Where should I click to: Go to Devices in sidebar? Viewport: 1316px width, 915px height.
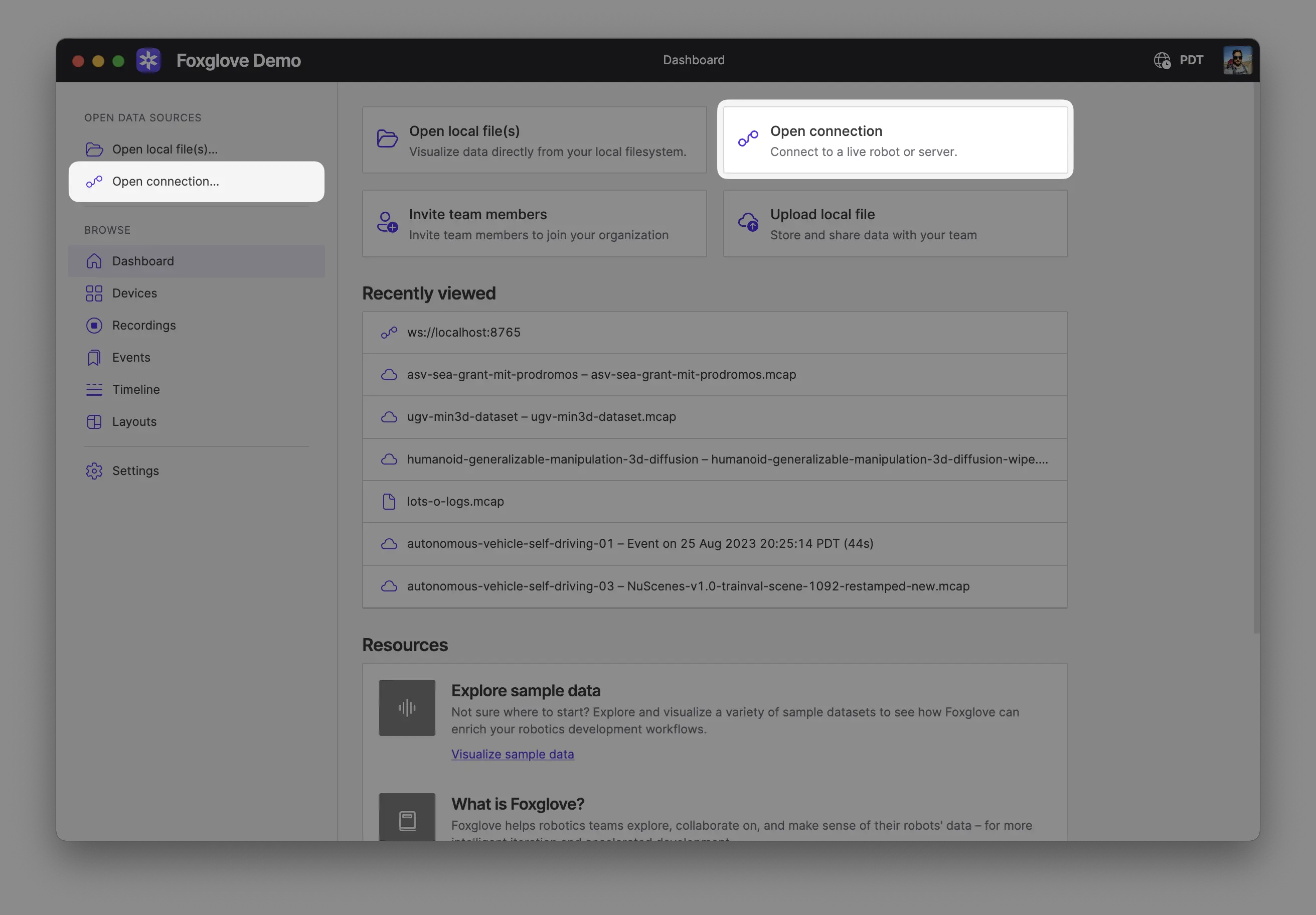(134, 293)
